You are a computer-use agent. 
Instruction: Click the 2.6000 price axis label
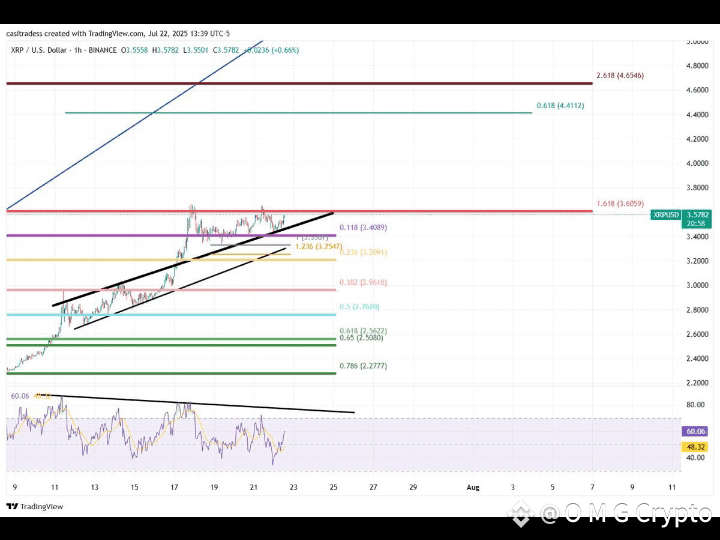(x=697, y=334)
